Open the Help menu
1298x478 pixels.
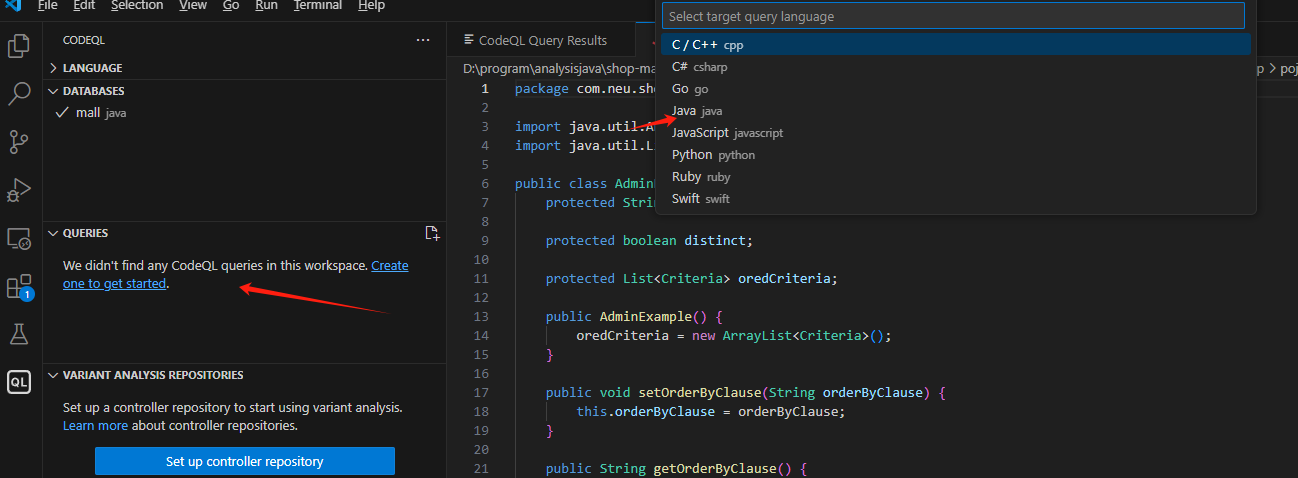[371, 5]
